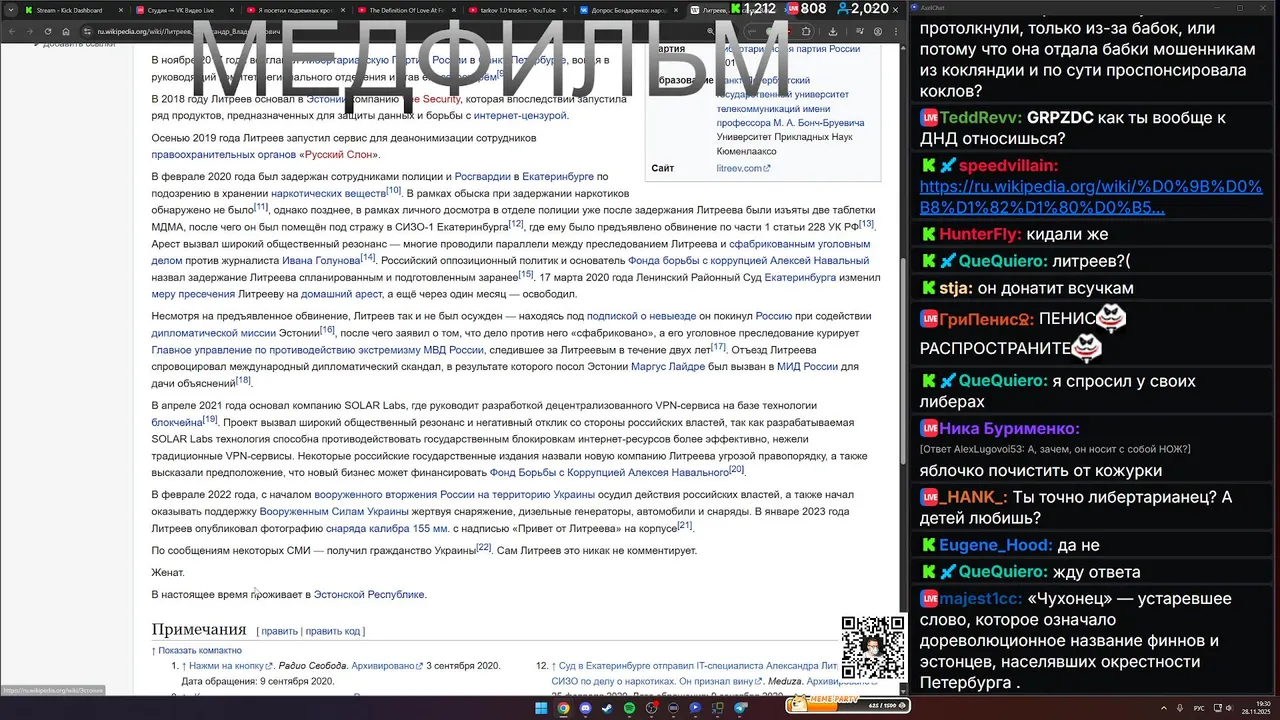Switch to the Студия — VK Видео Live tab
The width and height of the screenshot is (1280, 720).
[x=184, y=9]
